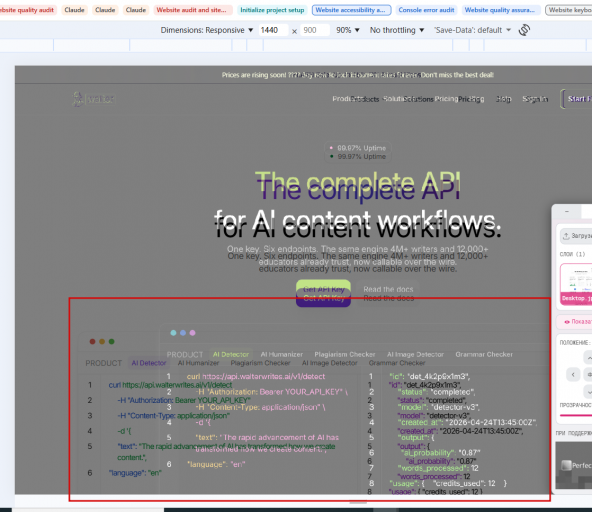Select the Website accessibility tab
Image resolution: width=592 pixels, height=512 pixels.
click(351, 10)
